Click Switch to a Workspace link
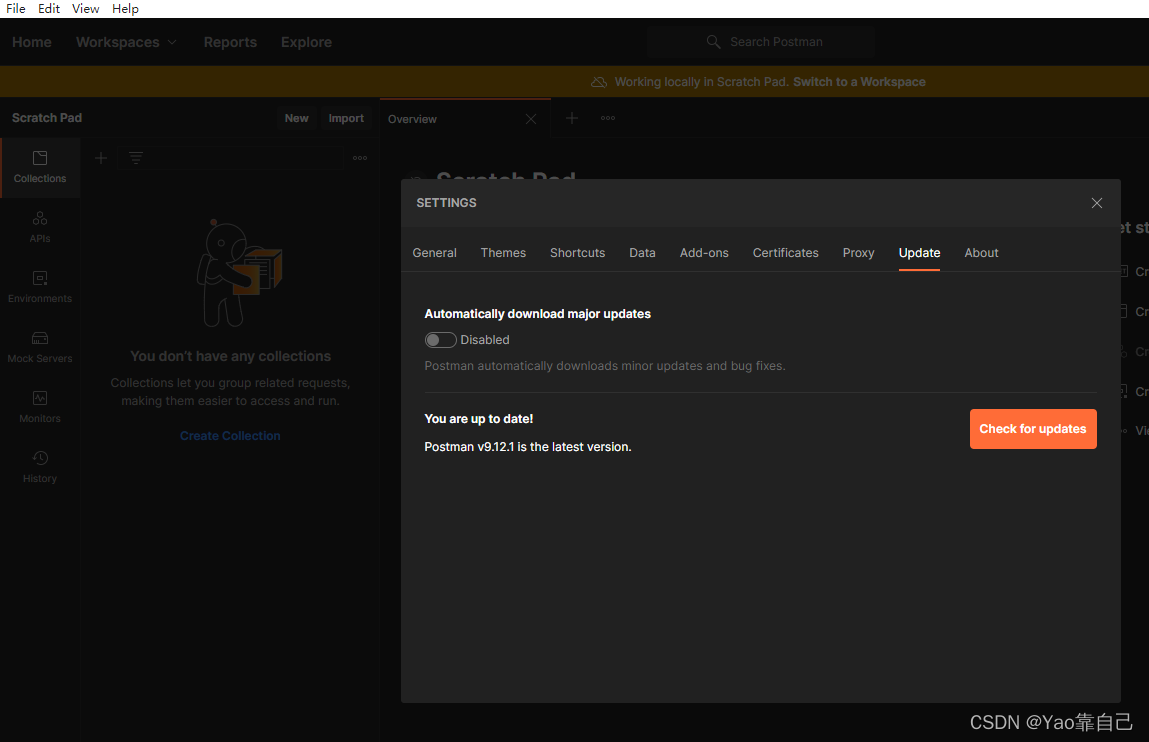Screen dimensions: 1149x742 [859, 82]
